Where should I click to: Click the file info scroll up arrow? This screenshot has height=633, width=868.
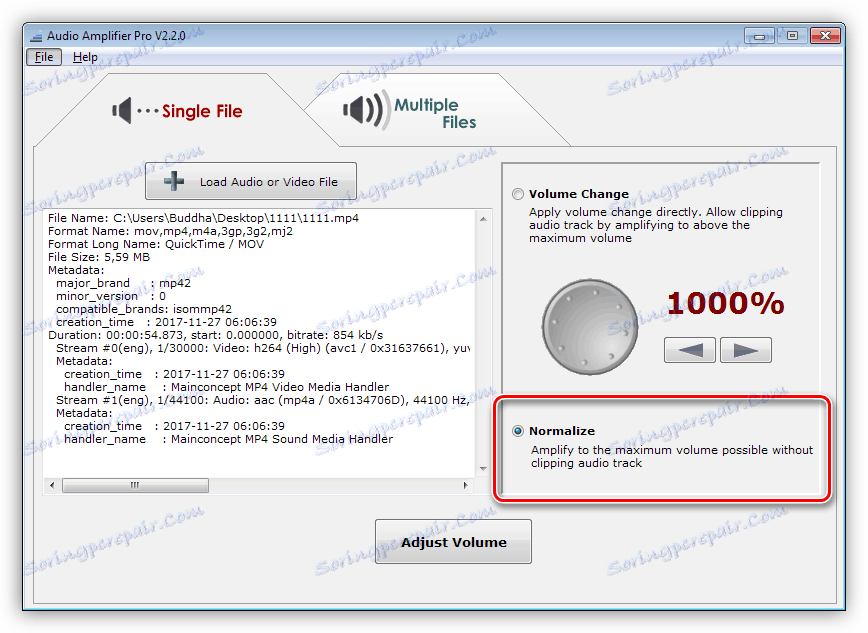click(x=483, y=219)
